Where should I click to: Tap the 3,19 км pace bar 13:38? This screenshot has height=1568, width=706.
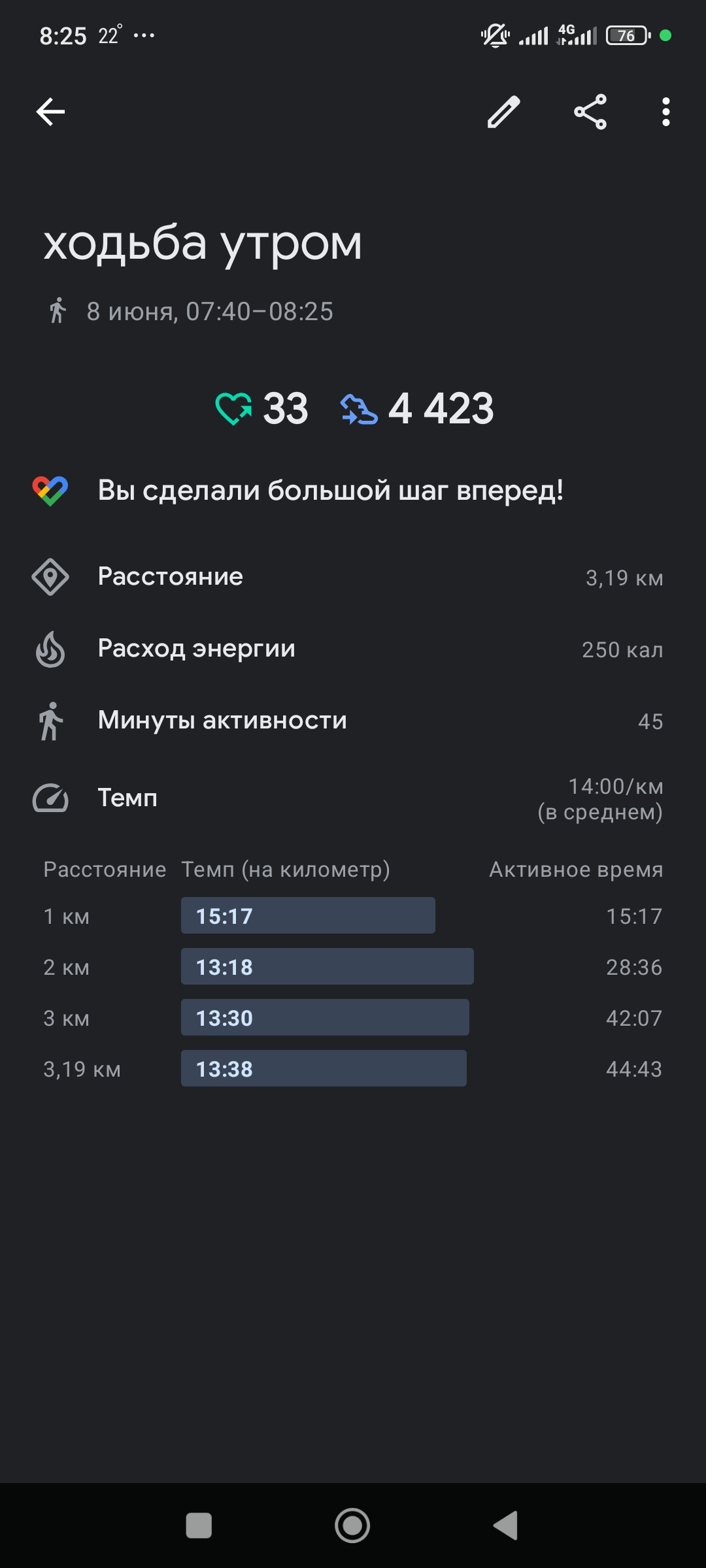(324, 1068)
